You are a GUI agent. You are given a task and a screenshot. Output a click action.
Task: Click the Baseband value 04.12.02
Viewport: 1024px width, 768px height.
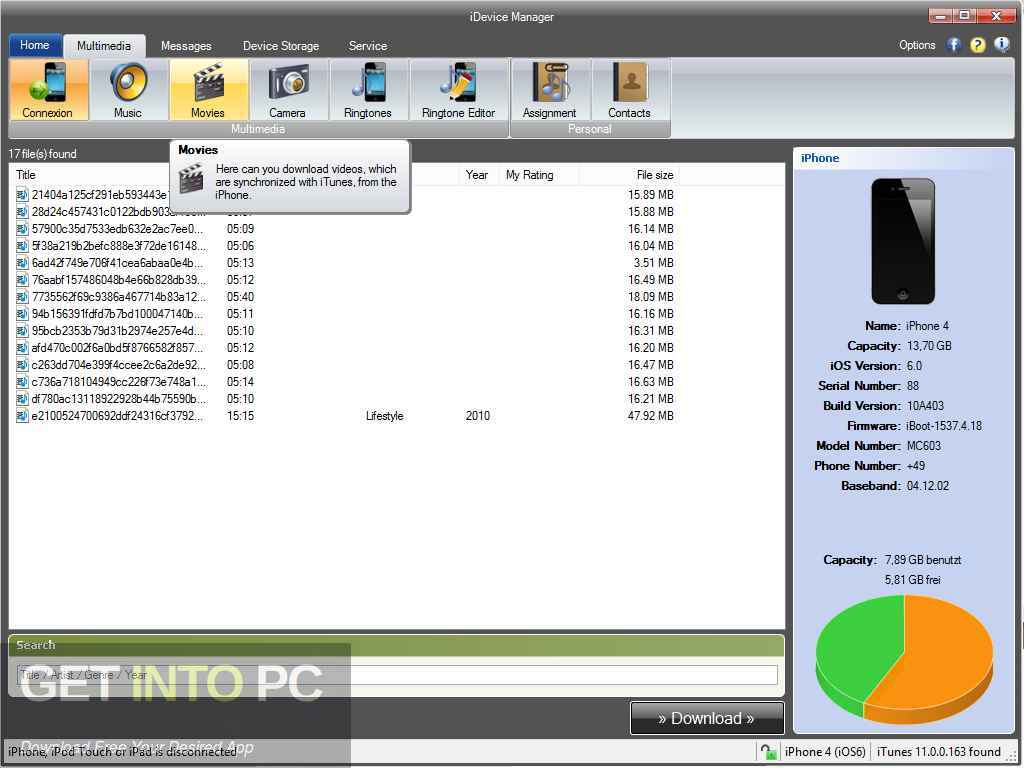[x=927, y=485]
